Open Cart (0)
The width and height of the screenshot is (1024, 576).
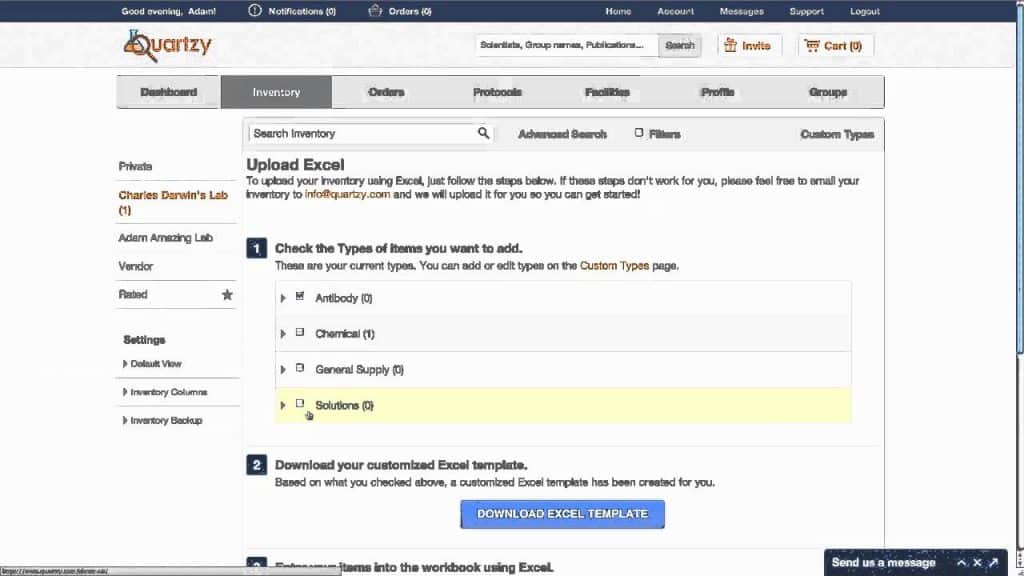(x=835, y=45)
